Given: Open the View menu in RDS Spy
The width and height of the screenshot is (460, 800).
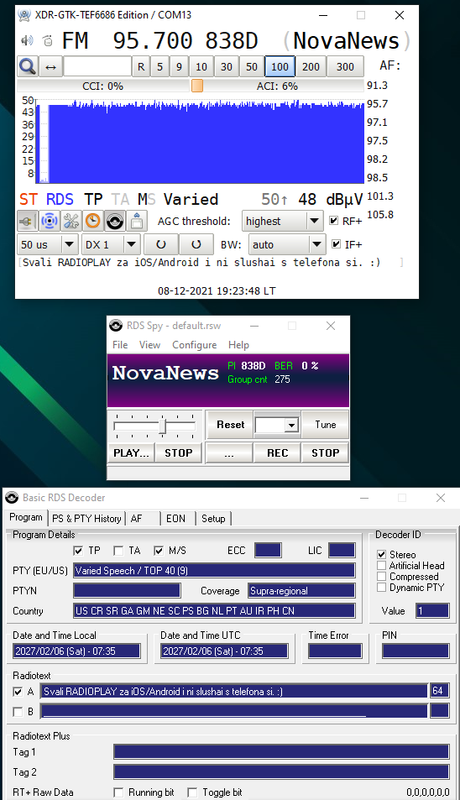Looking at the screenshot, I should [149, 345].
